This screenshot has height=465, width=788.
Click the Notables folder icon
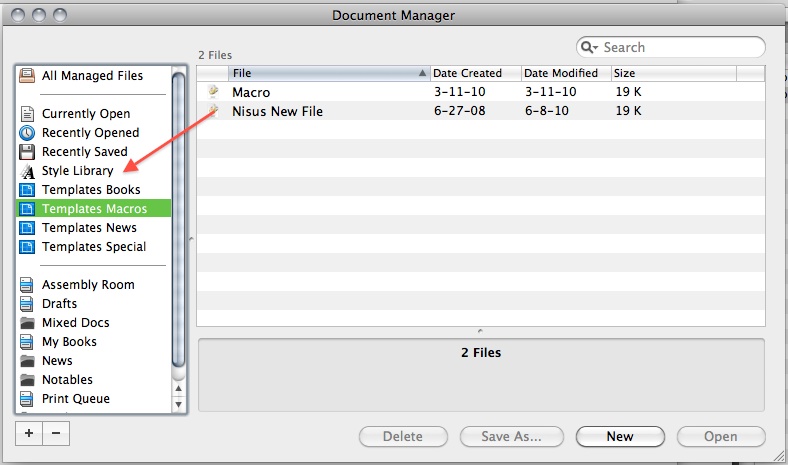(x=27, y=380)
